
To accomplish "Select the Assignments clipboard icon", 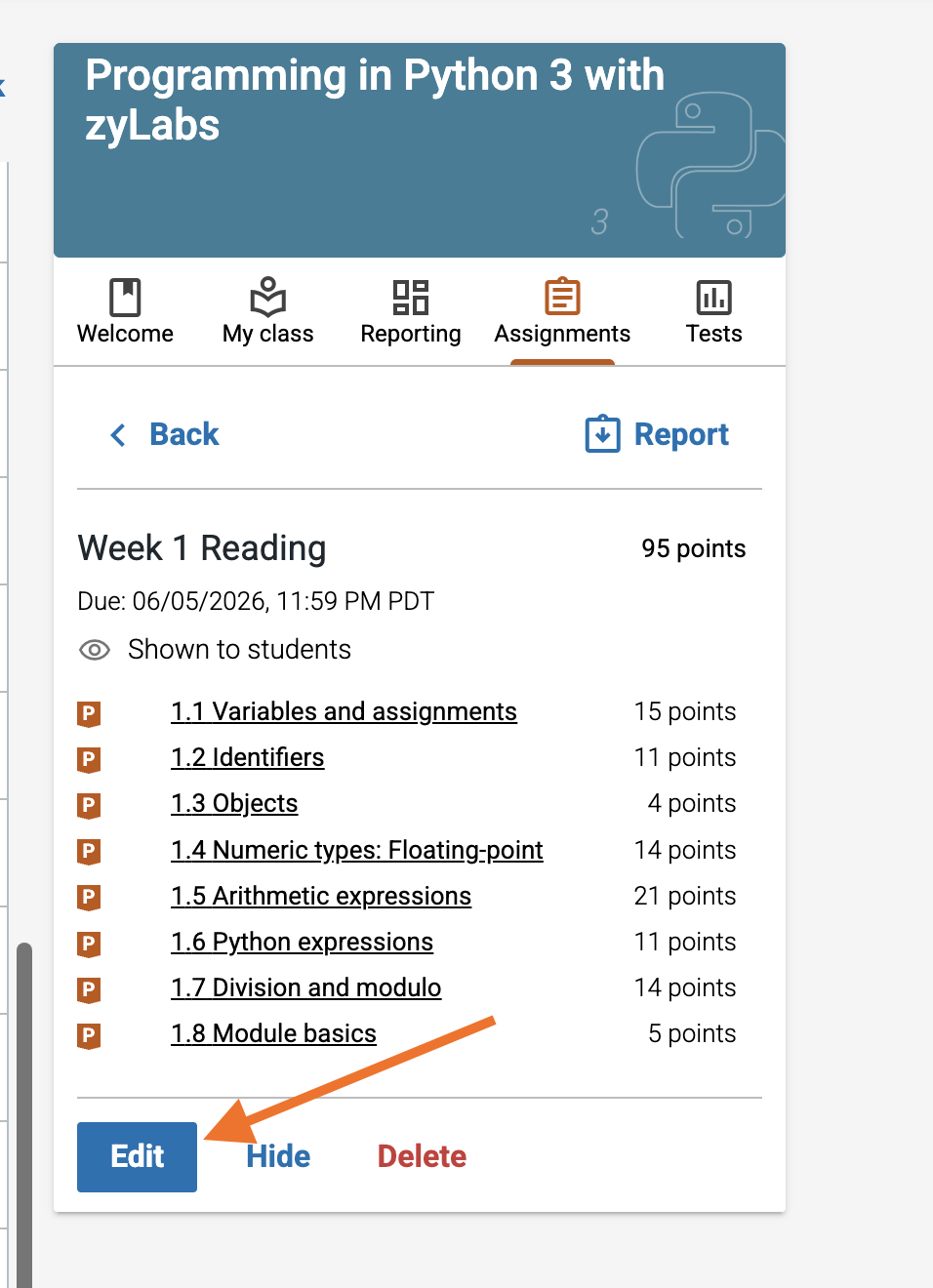I will 562,297.
